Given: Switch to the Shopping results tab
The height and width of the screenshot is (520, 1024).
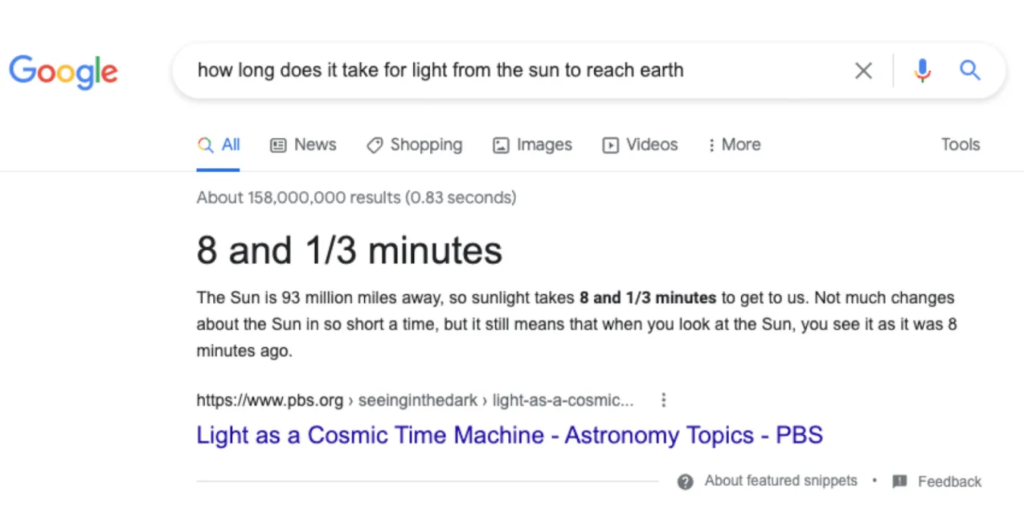Looking at the screenshot, I should pyautogui.click(x=426, y=145).
